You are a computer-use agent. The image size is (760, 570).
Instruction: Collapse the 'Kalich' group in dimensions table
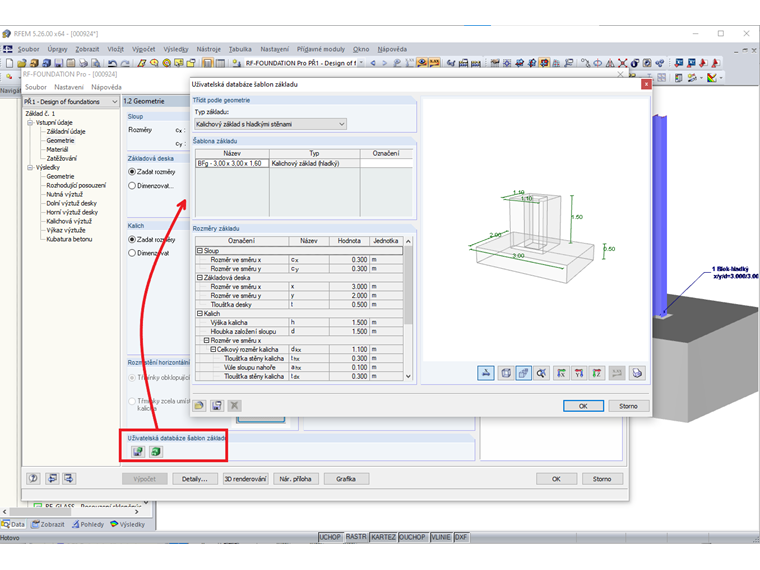click(x=199, y=314)
